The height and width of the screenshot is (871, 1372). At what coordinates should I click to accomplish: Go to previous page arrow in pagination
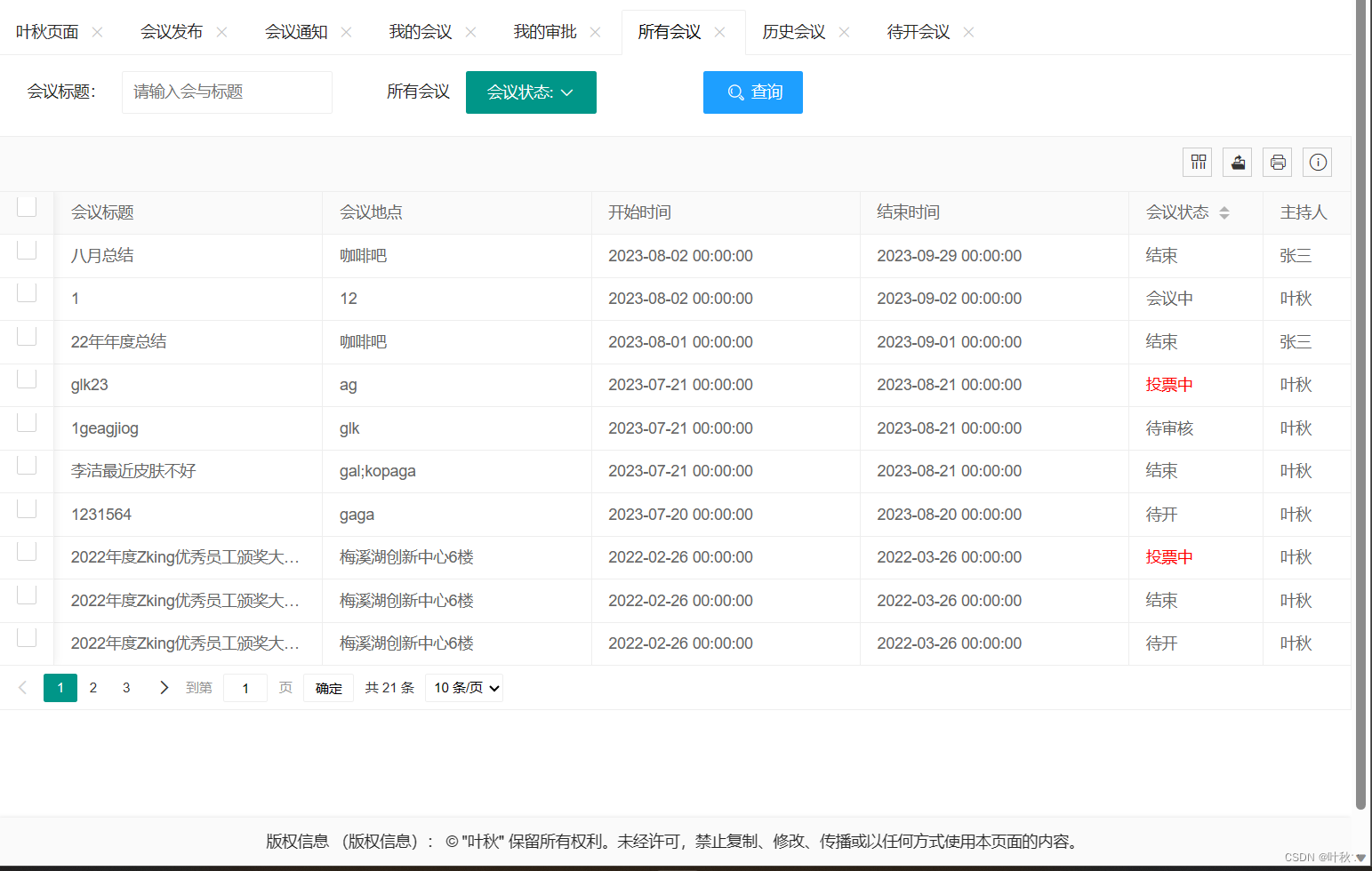click(x=23, y=687)
